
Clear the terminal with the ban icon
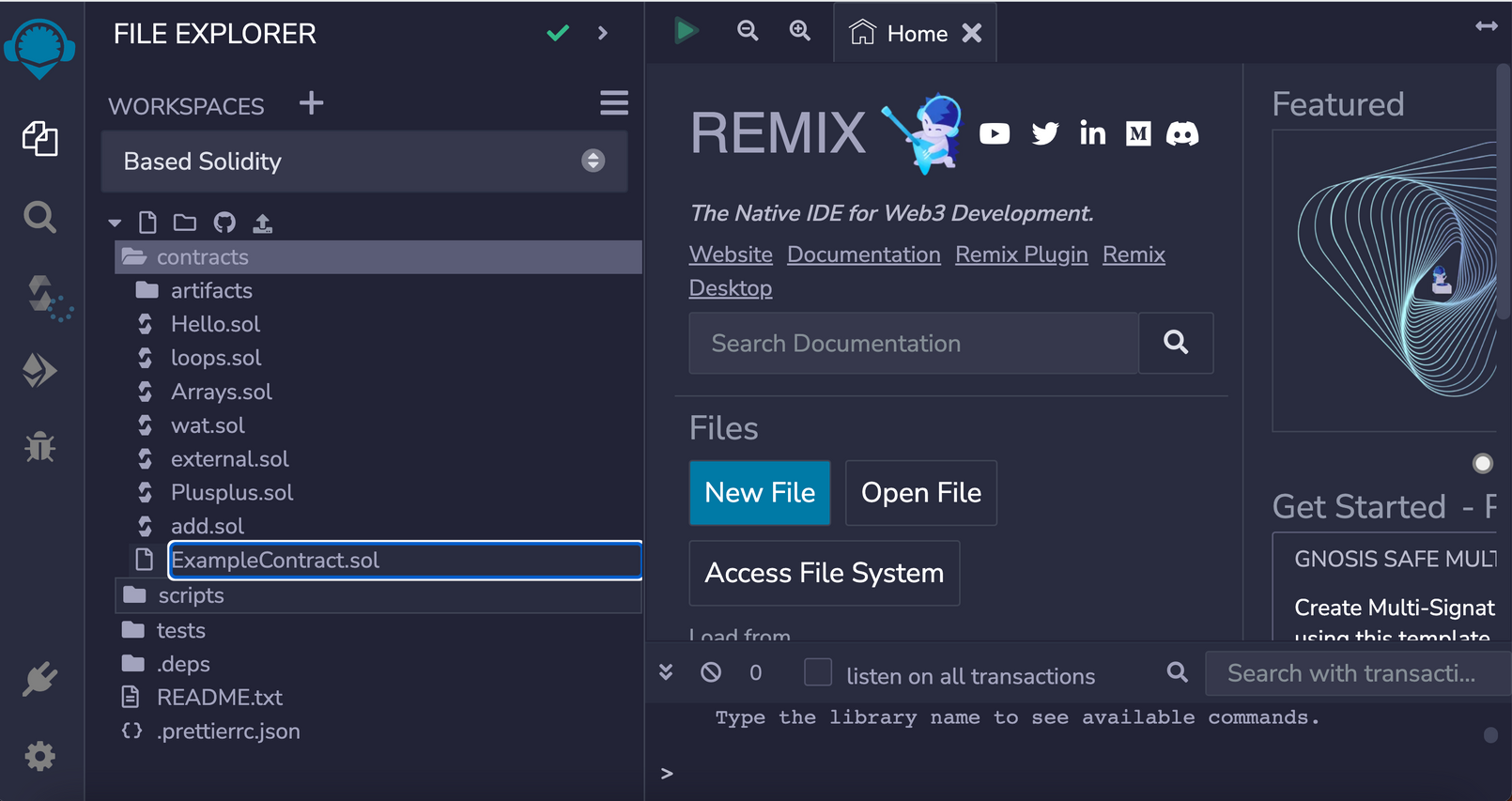pos(711,672)
